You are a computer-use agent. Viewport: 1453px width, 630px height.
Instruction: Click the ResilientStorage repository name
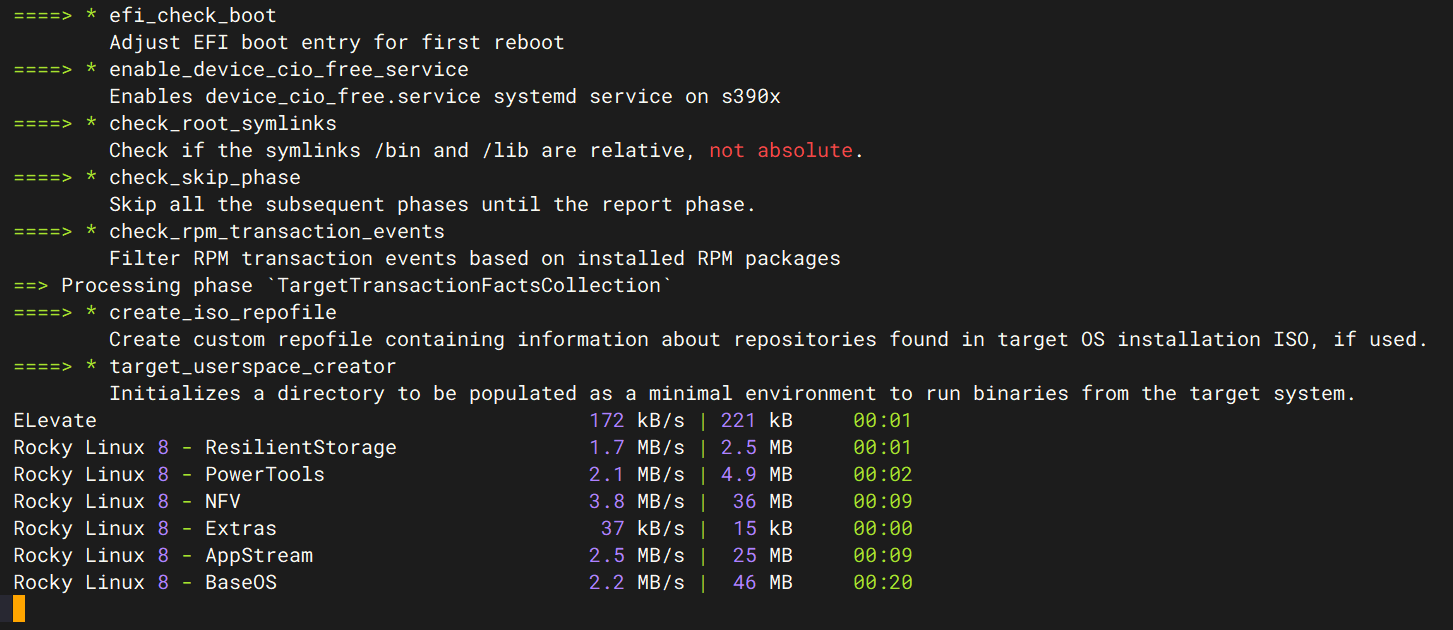(x=300, y=447)
